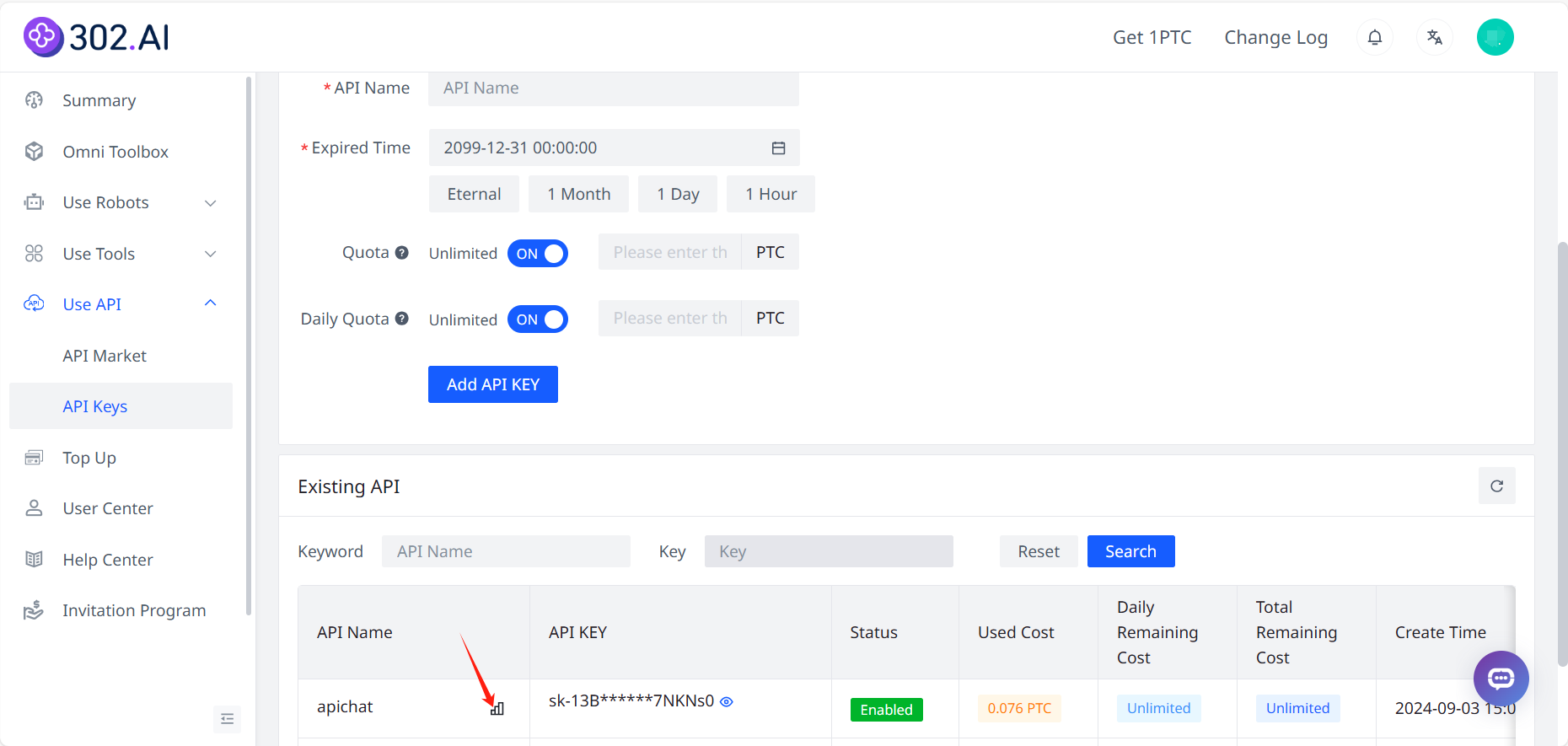
Task: Click the Top Up card icon
Action: coord(34,458)
